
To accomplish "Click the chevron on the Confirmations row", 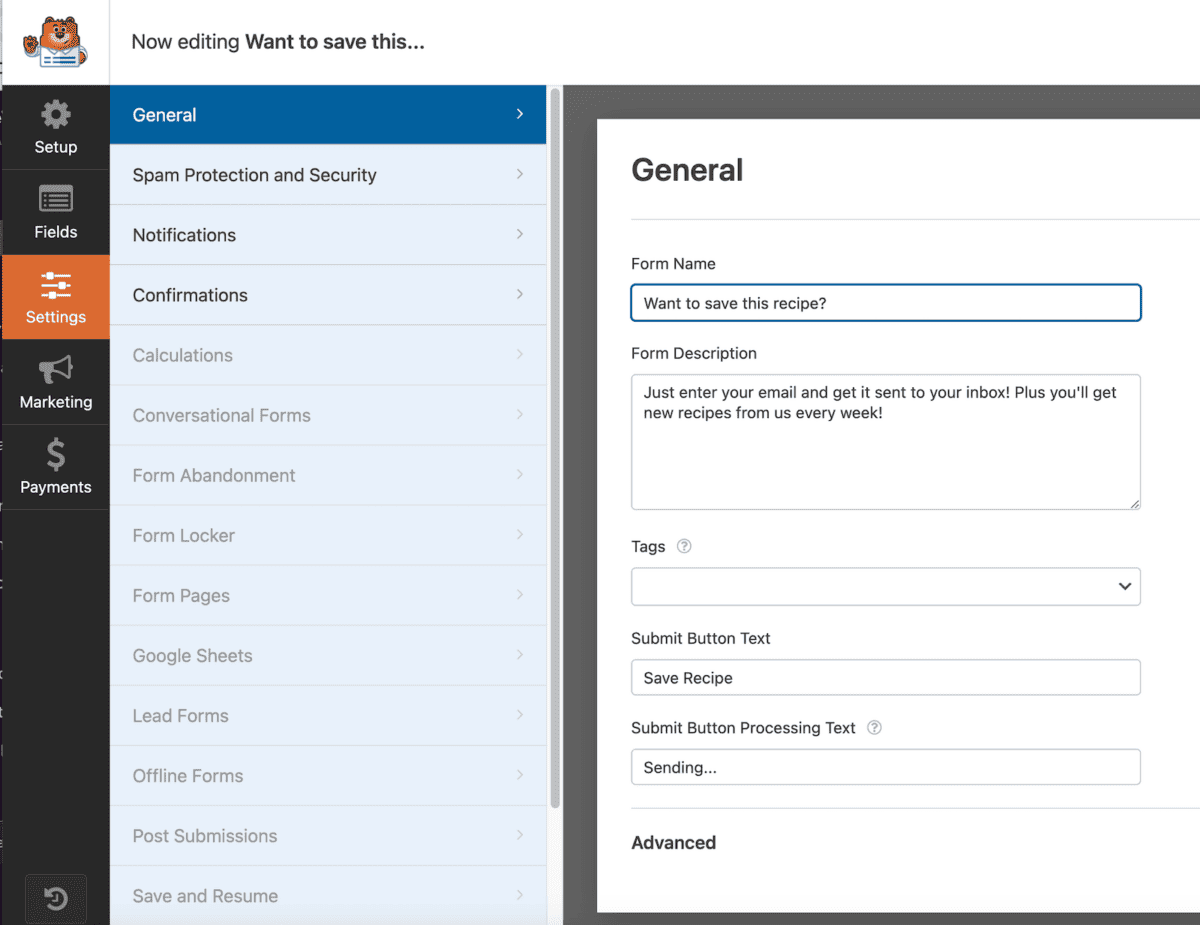I will click(x=520, y=294).
